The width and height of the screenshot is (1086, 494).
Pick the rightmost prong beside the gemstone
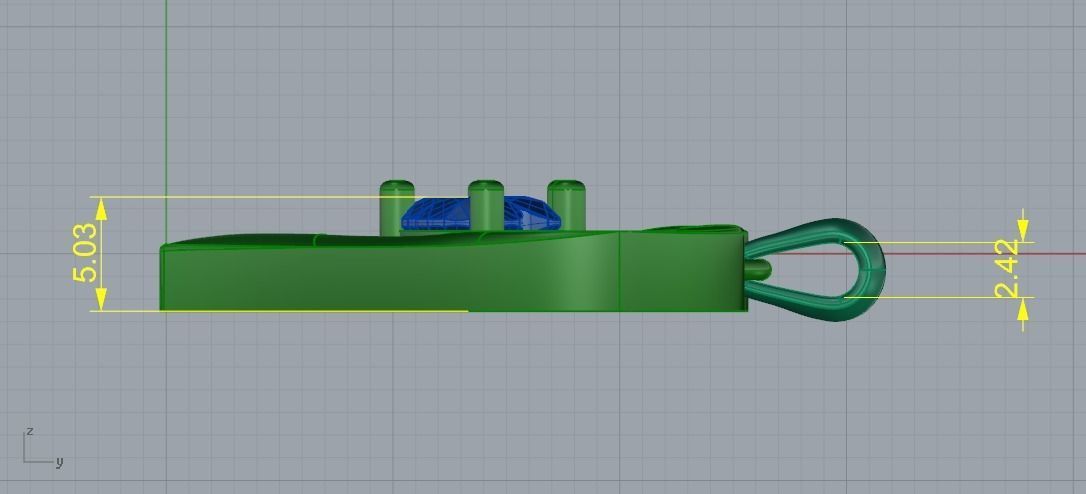pyautogui.click(x=566, y=205)
